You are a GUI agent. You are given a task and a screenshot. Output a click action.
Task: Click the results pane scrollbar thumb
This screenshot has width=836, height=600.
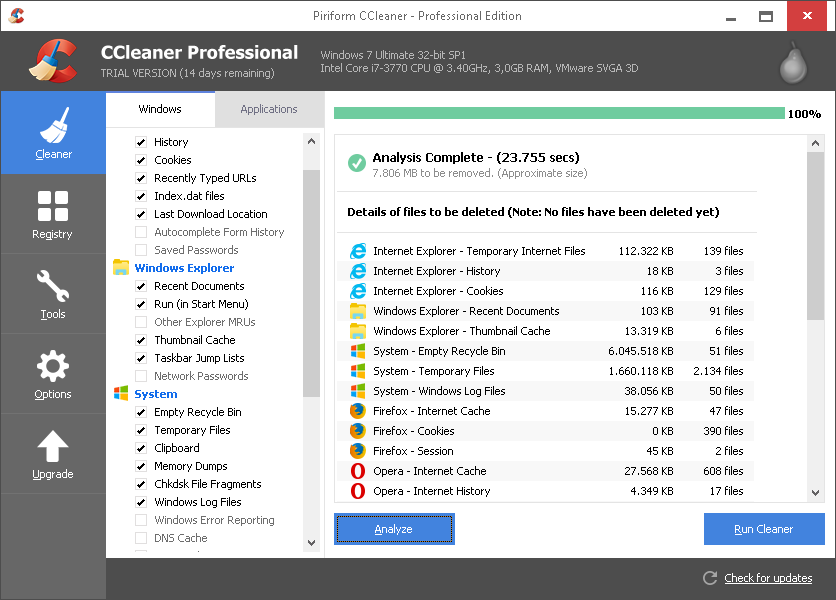tap(815, 236)
